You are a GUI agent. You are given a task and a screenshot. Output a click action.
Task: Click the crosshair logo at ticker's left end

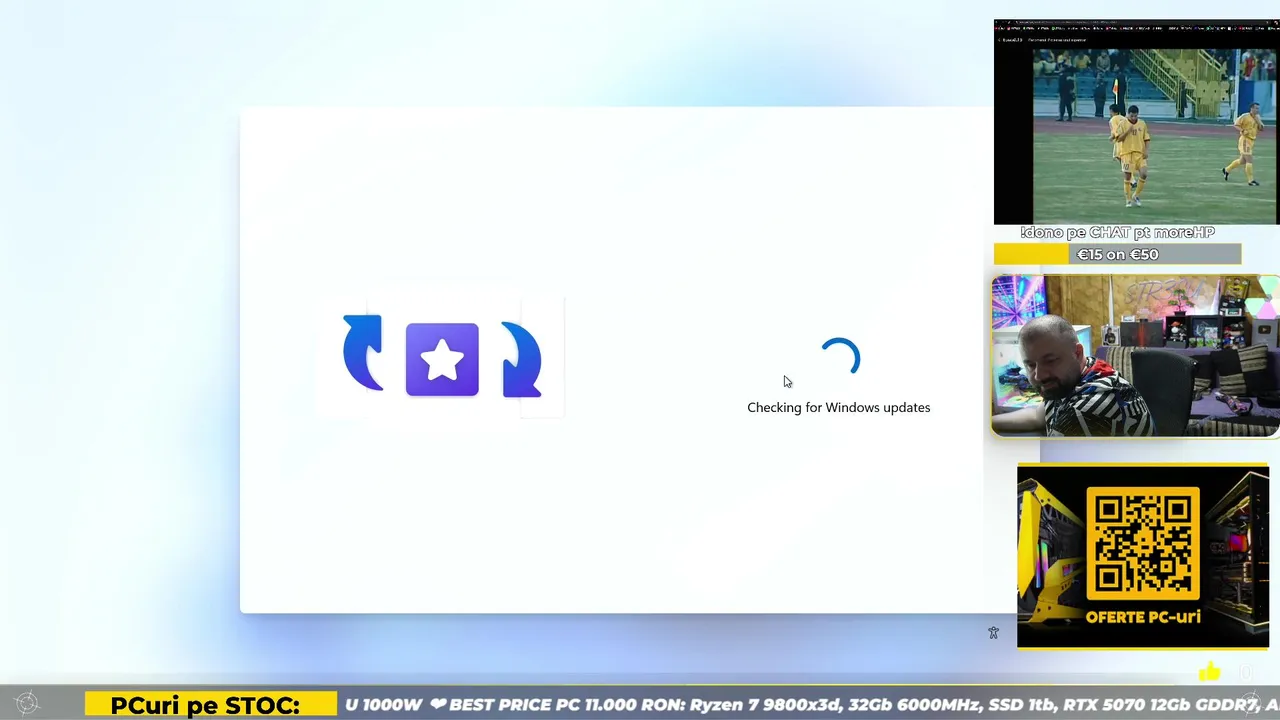27,704
